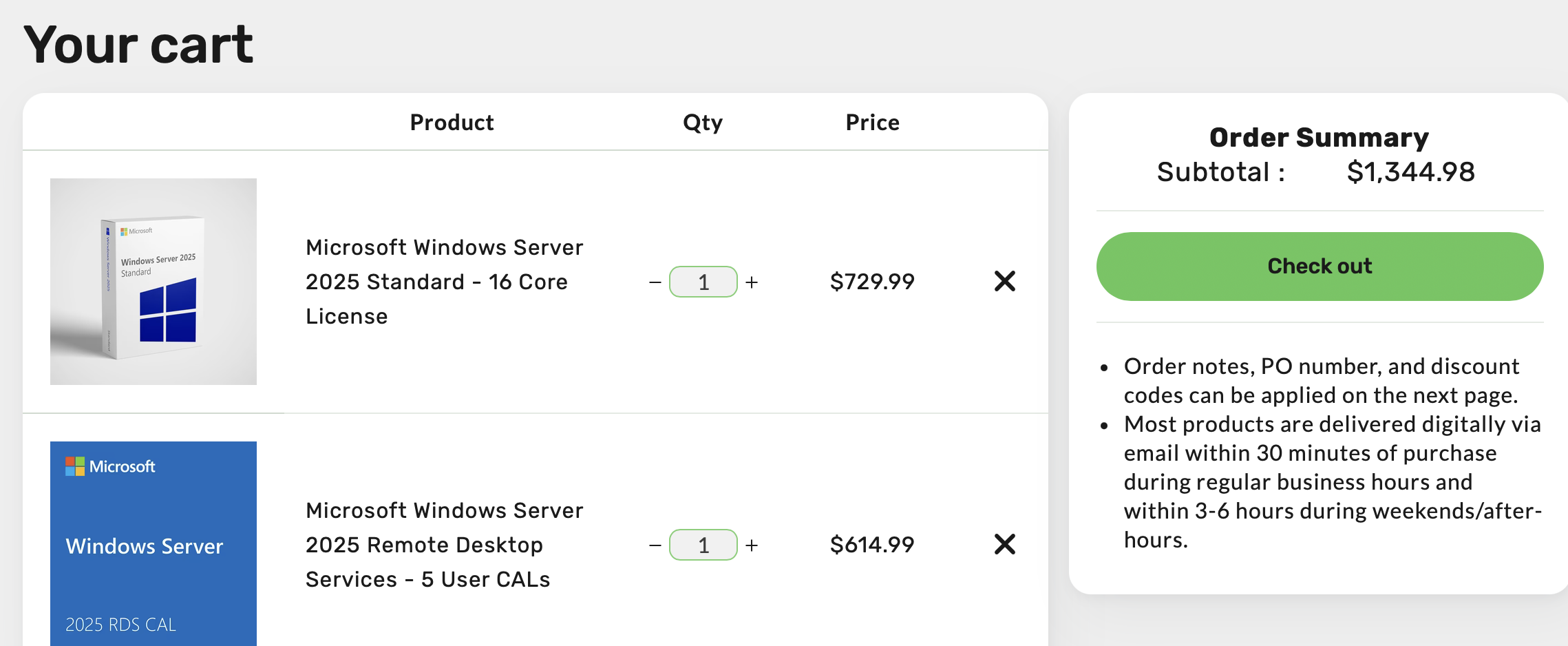Remove Windows Server 2025 Standard from cart
The width and height of the screenshot is (1568, 646).
click(1004, 281)
